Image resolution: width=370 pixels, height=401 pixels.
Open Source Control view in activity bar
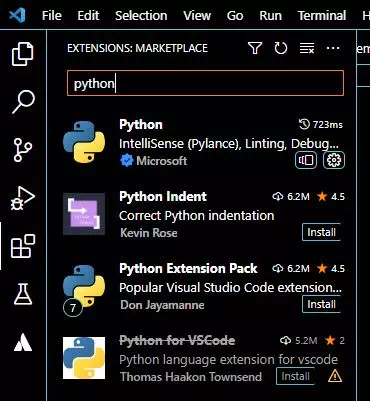tap(23, 150)
